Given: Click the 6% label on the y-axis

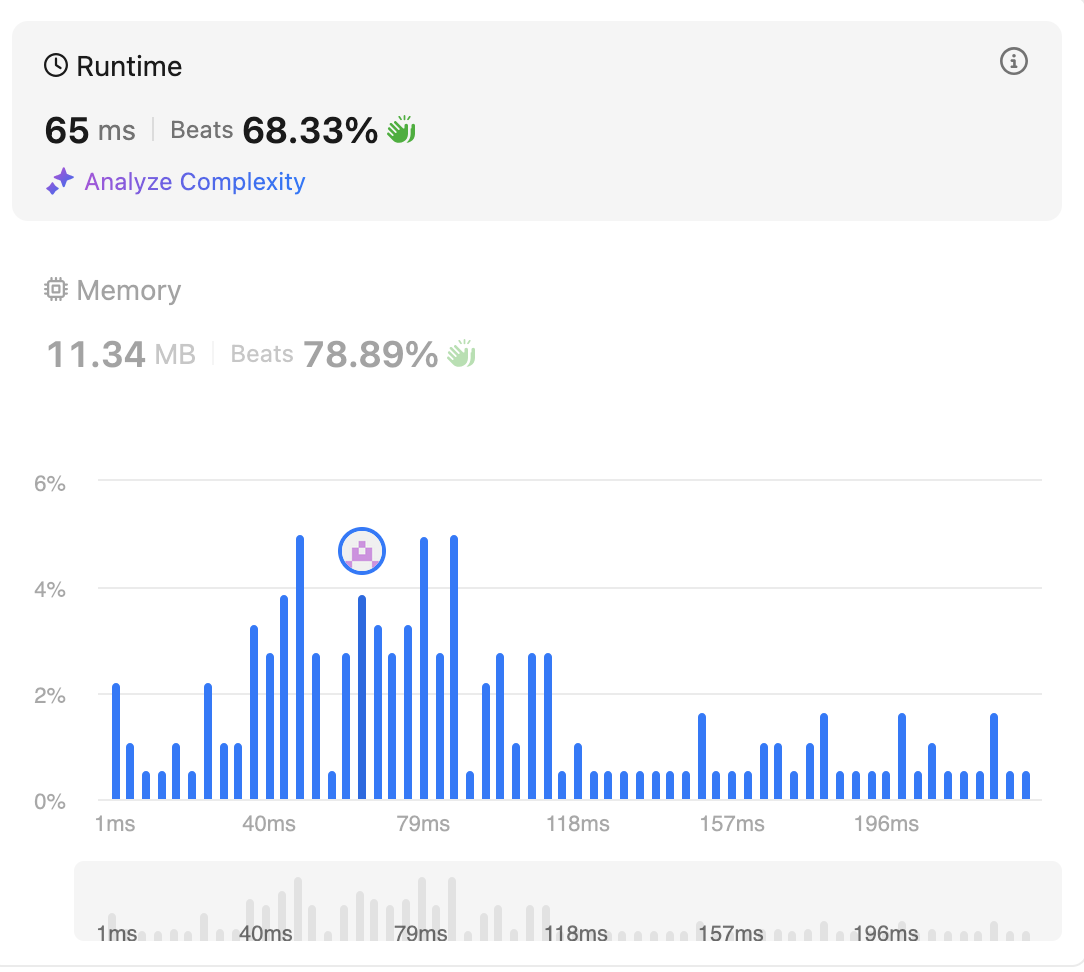Looking at the screenshot, I should (x=49, y=484).
